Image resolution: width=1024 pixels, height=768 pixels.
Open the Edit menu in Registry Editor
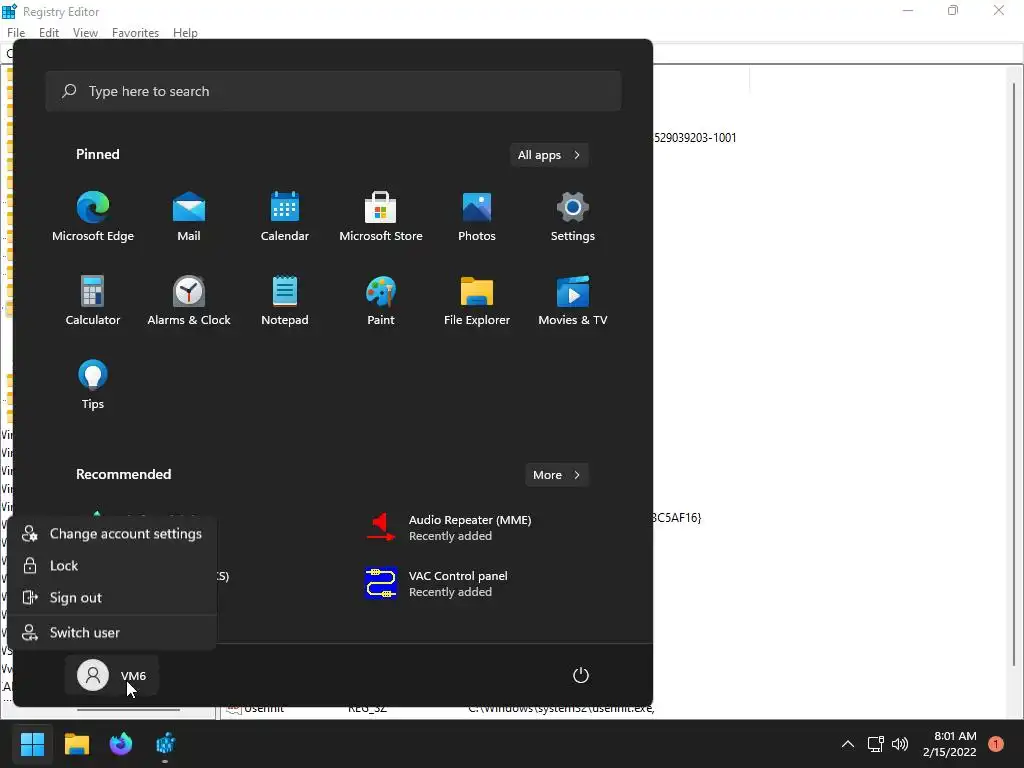click(x=49, y=33)
